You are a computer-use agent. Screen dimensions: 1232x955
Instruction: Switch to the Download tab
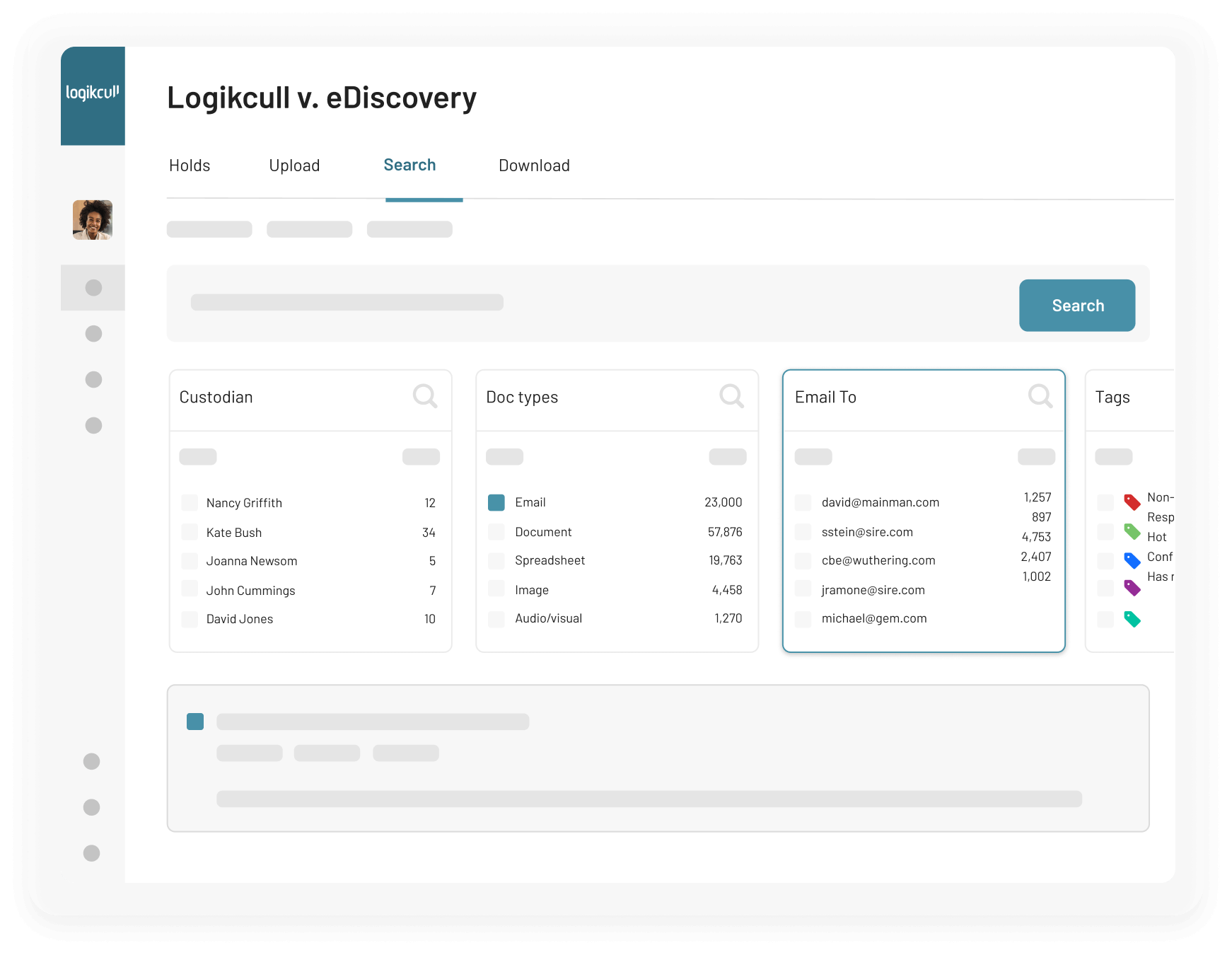534,166
